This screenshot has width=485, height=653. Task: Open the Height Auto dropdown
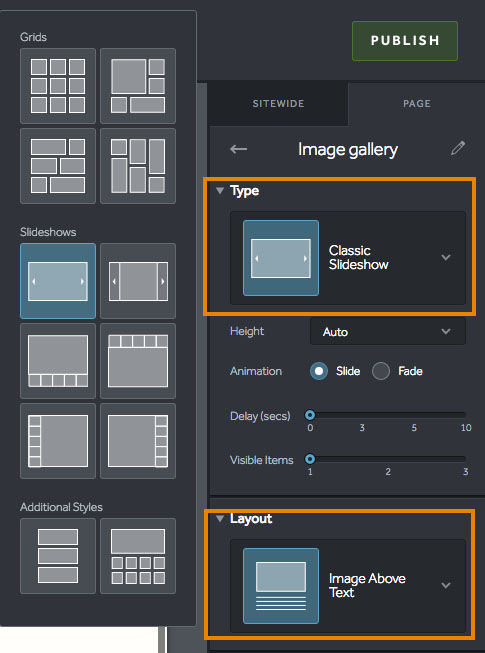pyautogui.click(x=388, y=331)
